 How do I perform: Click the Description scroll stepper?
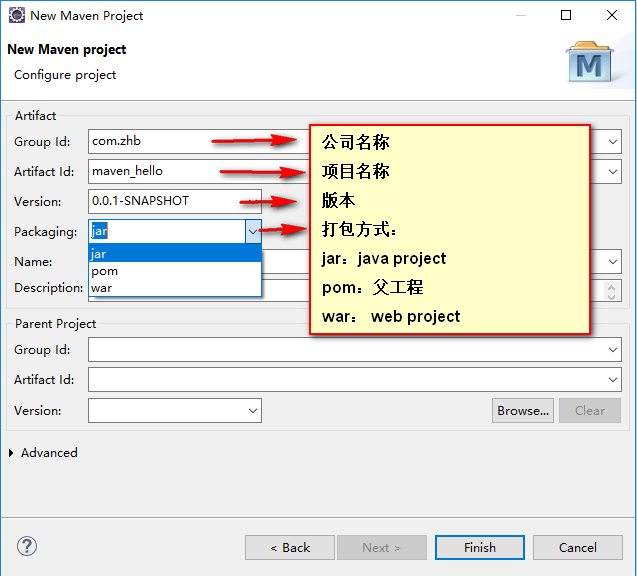(611, 291)
